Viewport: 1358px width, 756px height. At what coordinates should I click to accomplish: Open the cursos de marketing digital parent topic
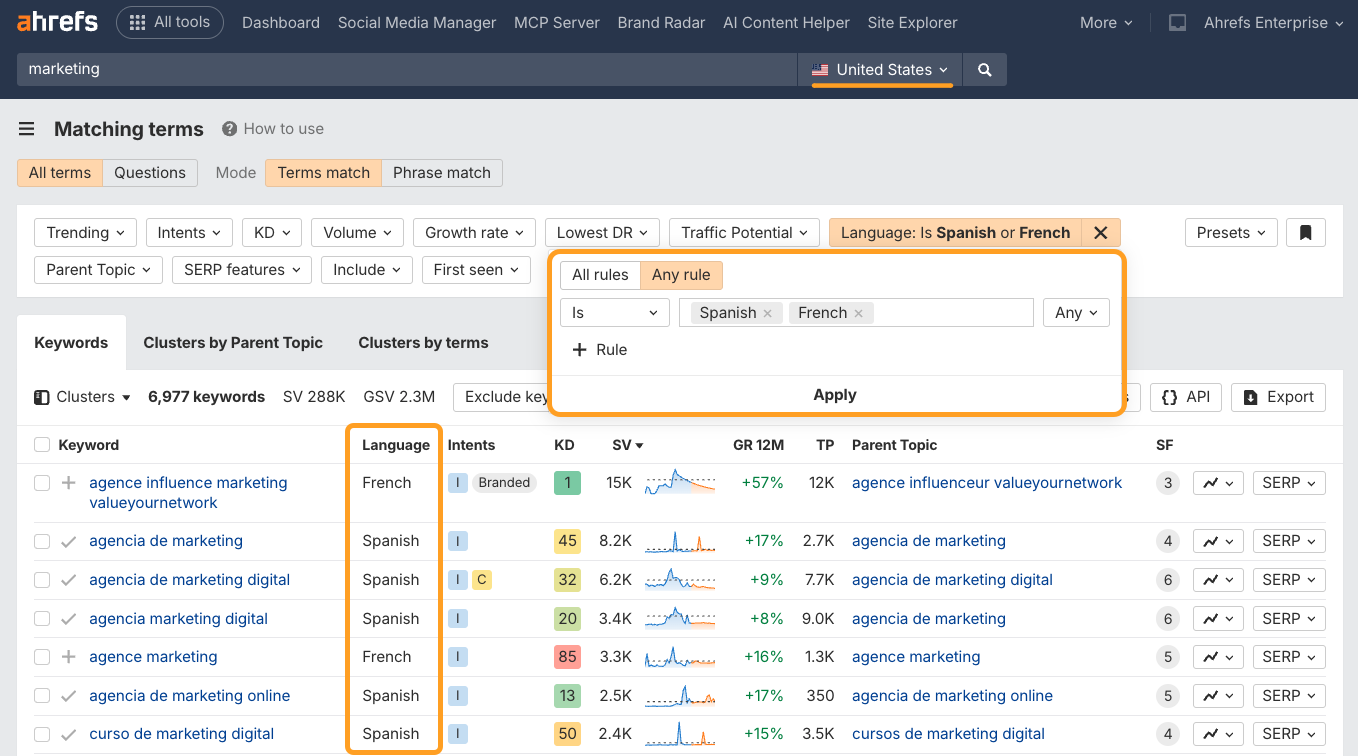point(948,733)
